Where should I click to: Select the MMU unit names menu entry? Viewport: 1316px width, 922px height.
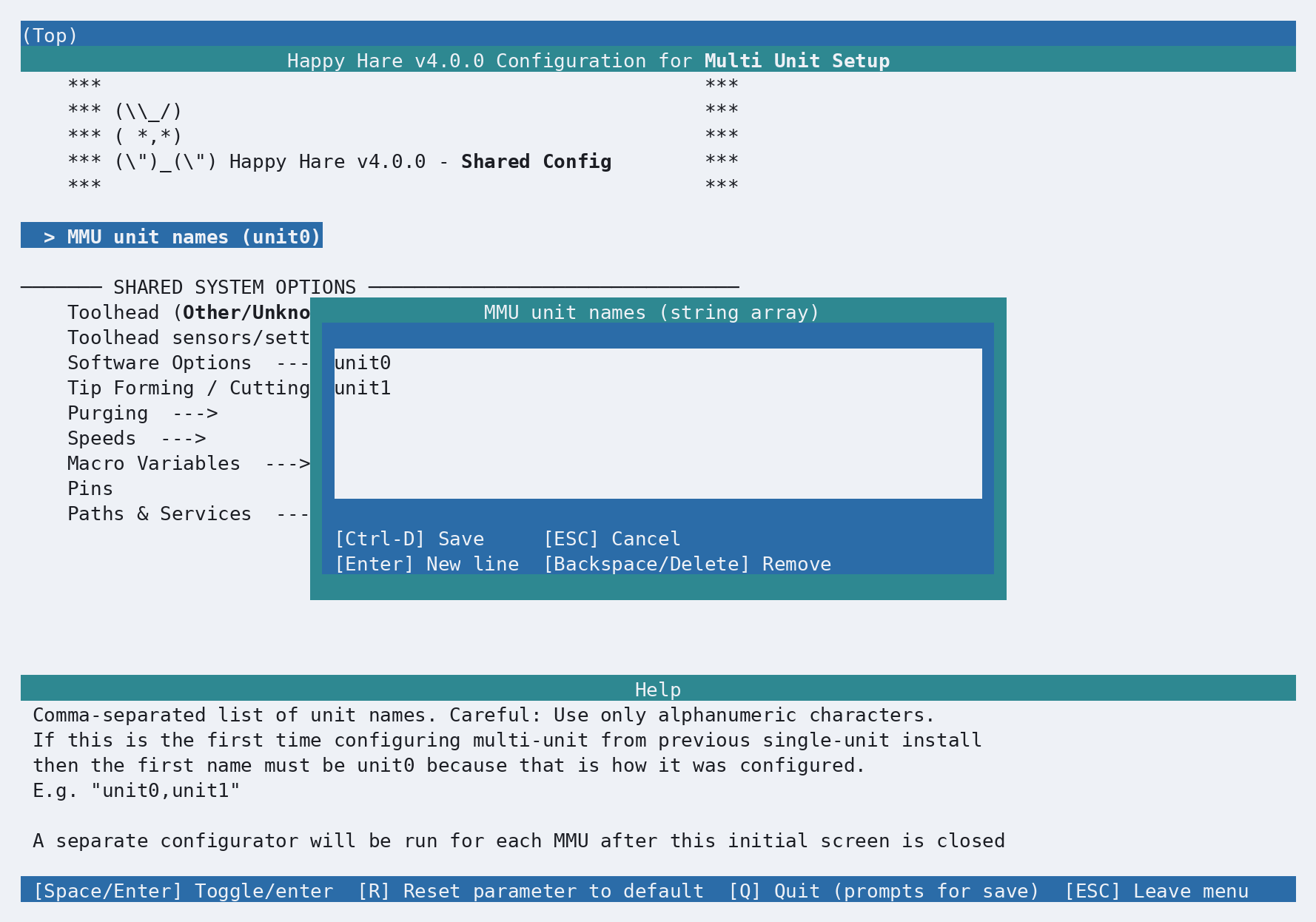172,236
